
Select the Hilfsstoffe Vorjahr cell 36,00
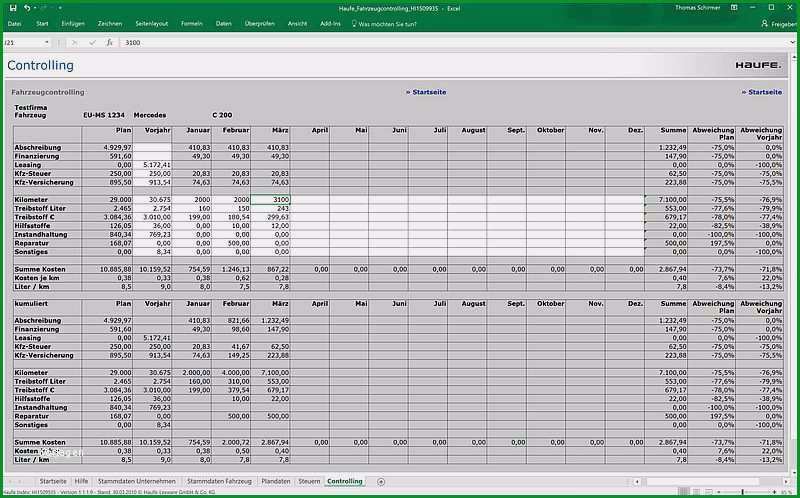click(152, 226)
